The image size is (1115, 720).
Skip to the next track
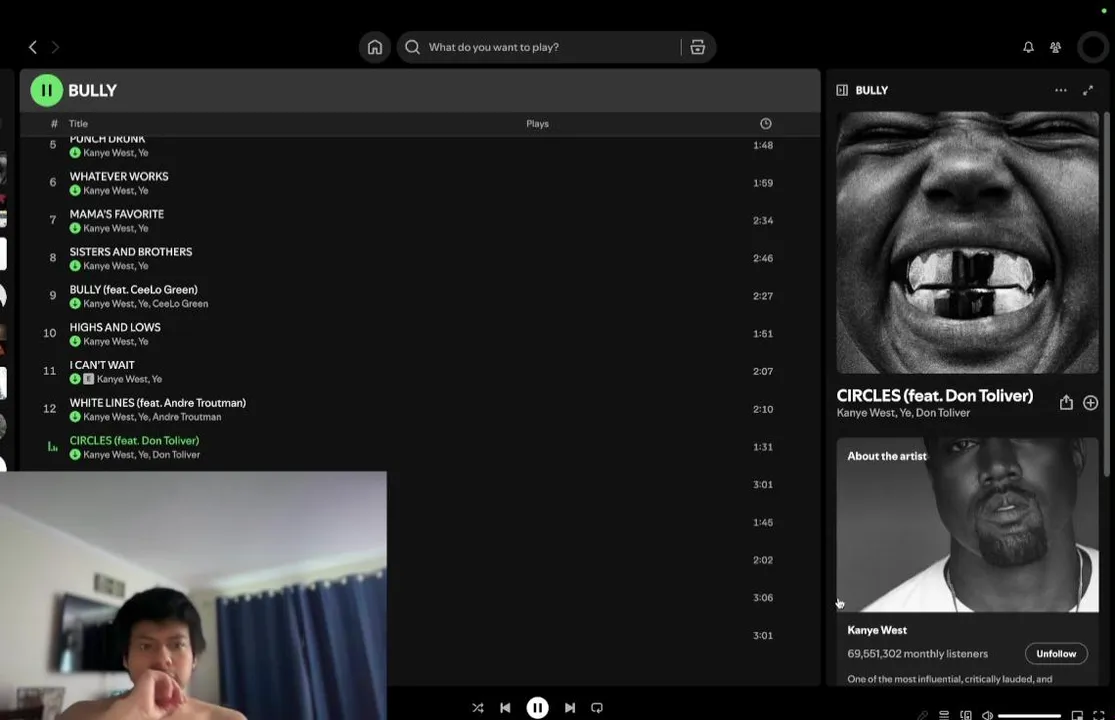pyautogui.click(x=570, y=708)
